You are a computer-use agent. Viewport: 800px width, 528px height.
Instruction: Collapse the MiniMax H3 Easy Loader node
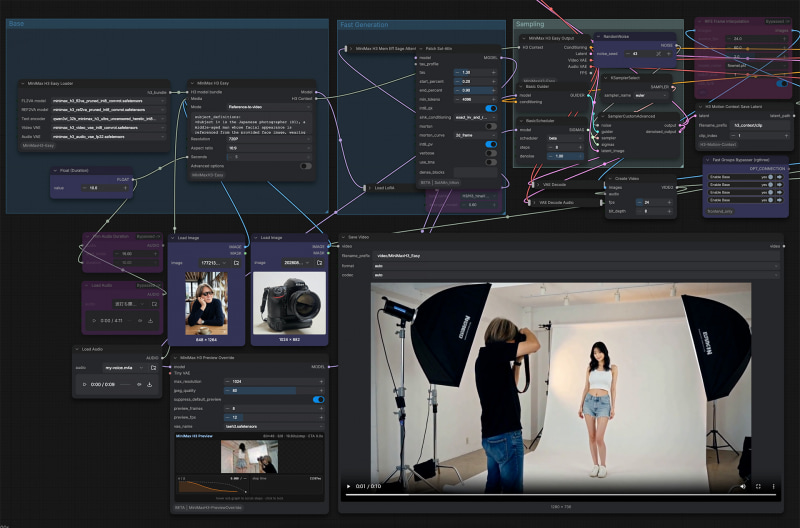tap(22, 83)
